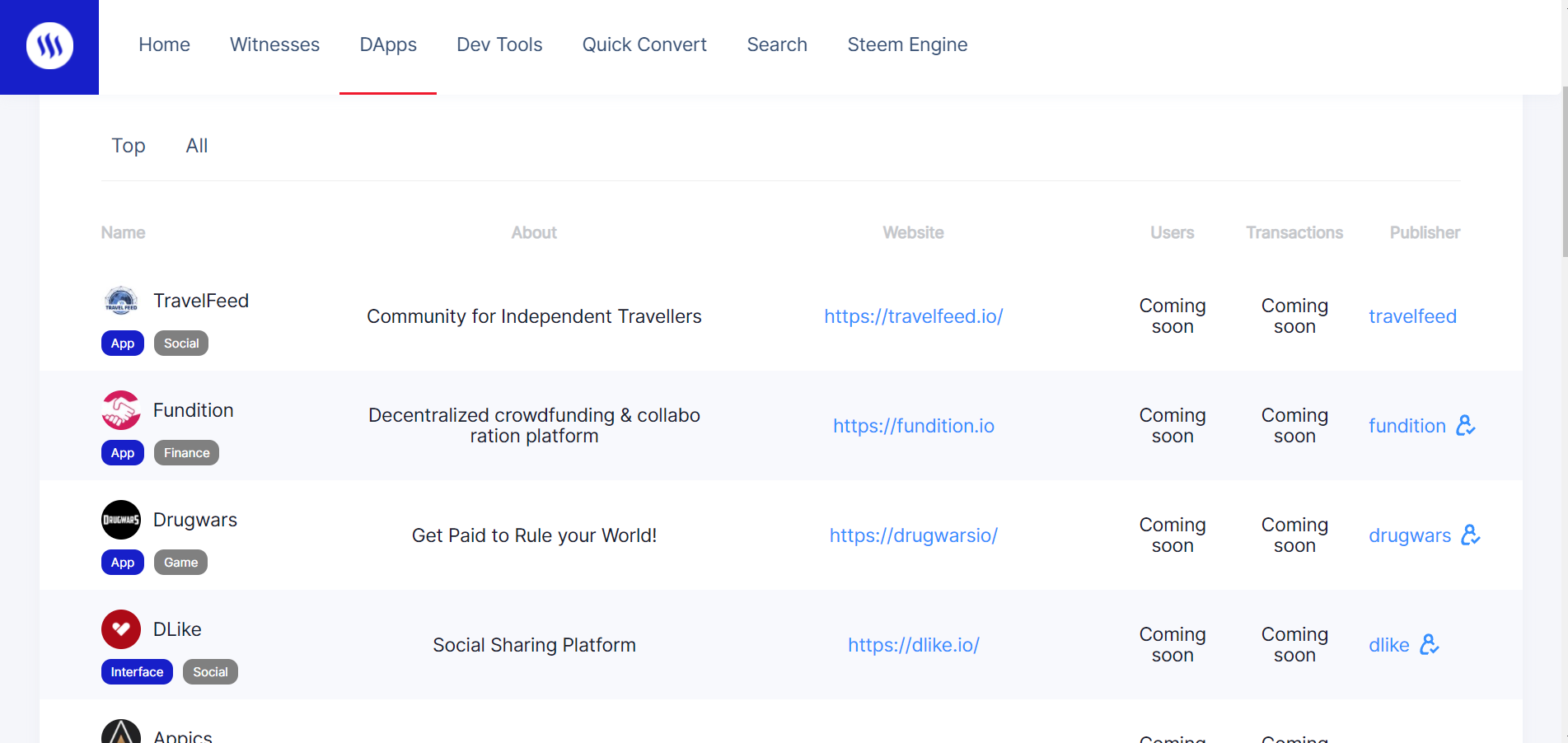Screen dimensions: 1568x743
Task: Go to the Home menu item
Action: (165, 44)
